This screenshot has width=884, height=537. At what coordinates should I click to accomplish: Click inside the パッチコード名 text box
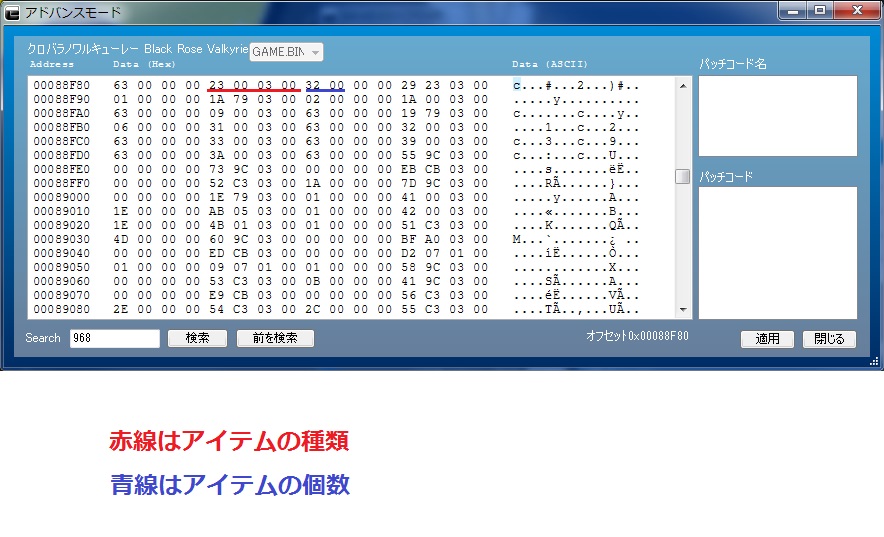tap(777, 115)
